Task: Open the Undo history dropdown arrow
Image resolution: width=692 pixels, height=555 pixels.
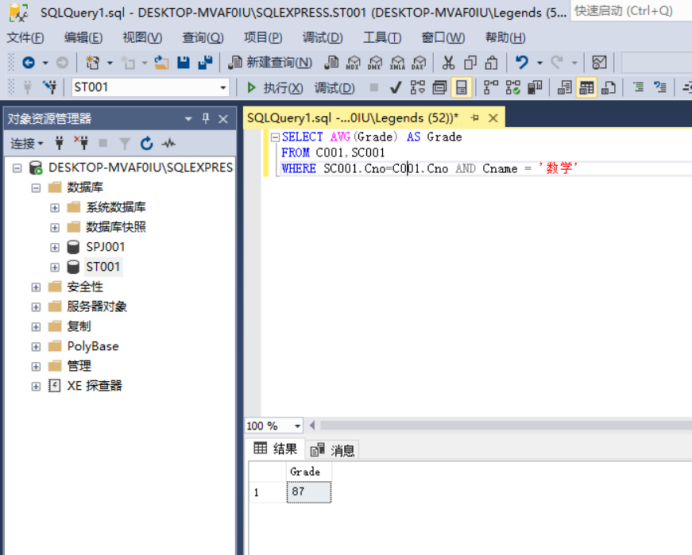Action: [539, 63]
